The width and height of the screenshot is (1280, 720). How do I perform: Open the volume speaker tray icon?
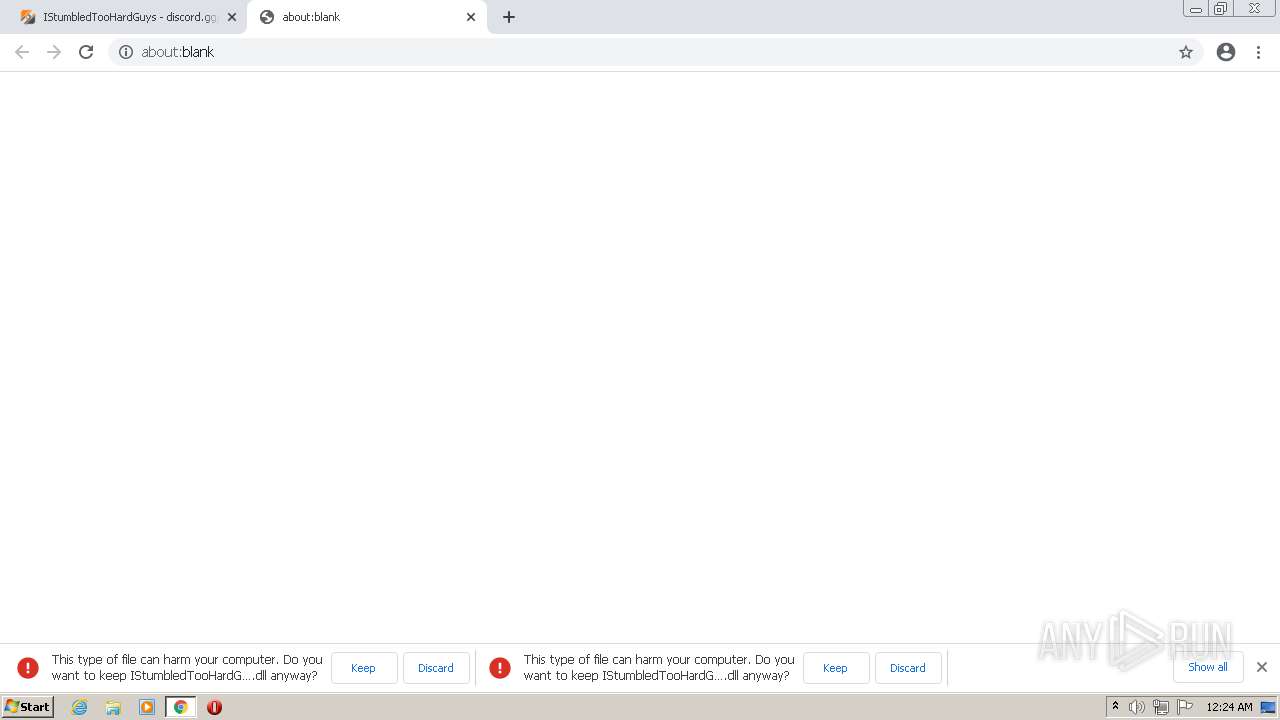[x=1137, y=707]
